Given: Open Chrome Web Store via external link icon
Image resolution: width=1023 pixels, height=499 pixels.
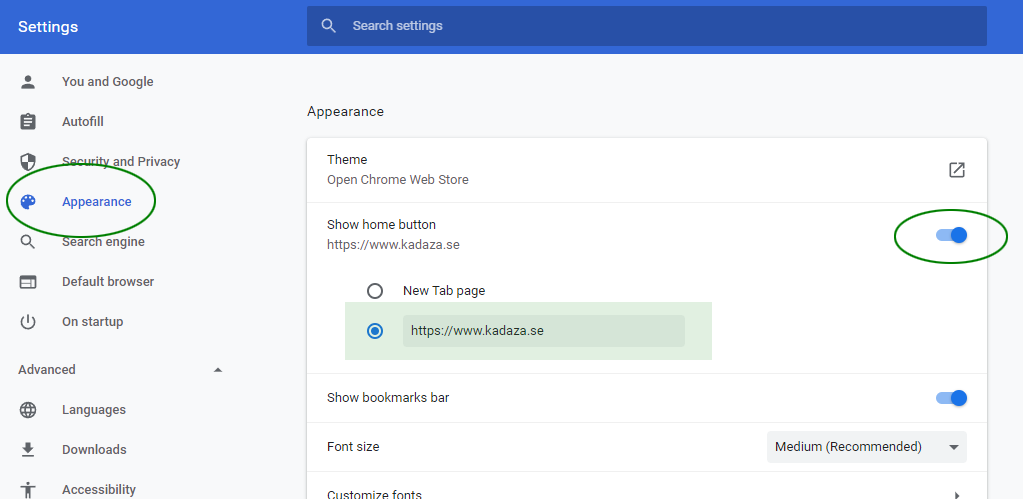Looking at the screenshot, I should (956, 170).
